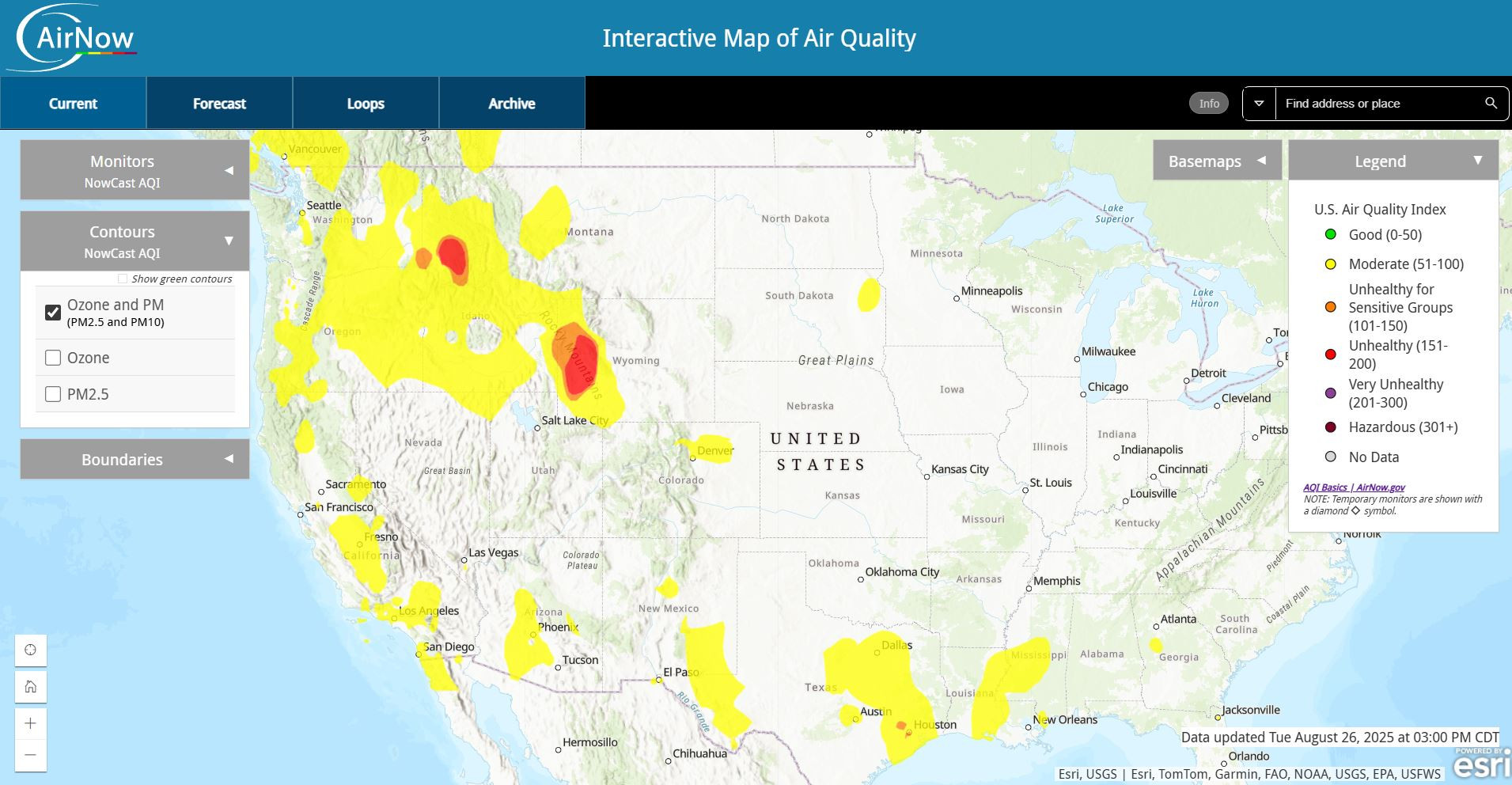Click the Info button
Image resolution: width=1512 pixels, height=785 pixels.
pyautogui.click(x=1209, y=104)
